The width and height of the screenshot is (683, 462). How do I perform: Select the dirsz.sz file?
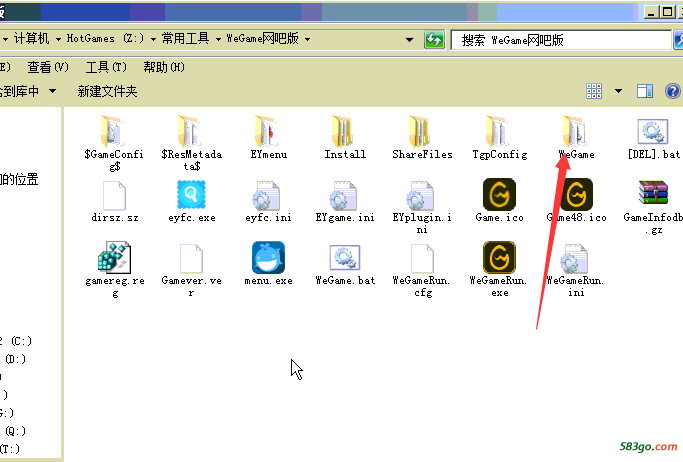(115, 201)
